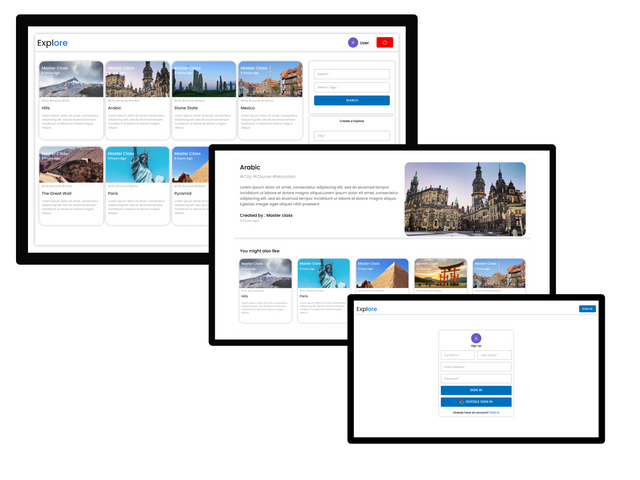Click the top Search input field
640x480 pixels.
tap(351, 74)
